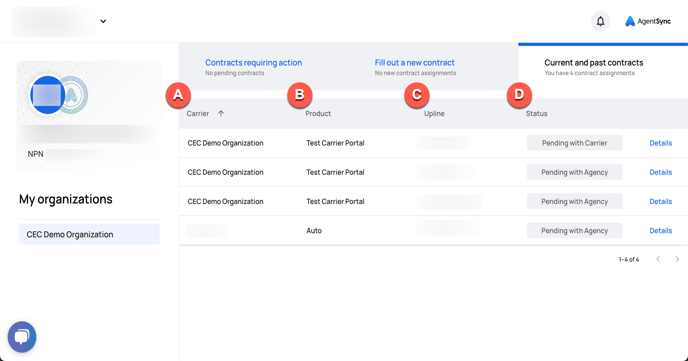Click the Upline column header
This screenshot has width=688, height=361.
click(x=434, y=114)
